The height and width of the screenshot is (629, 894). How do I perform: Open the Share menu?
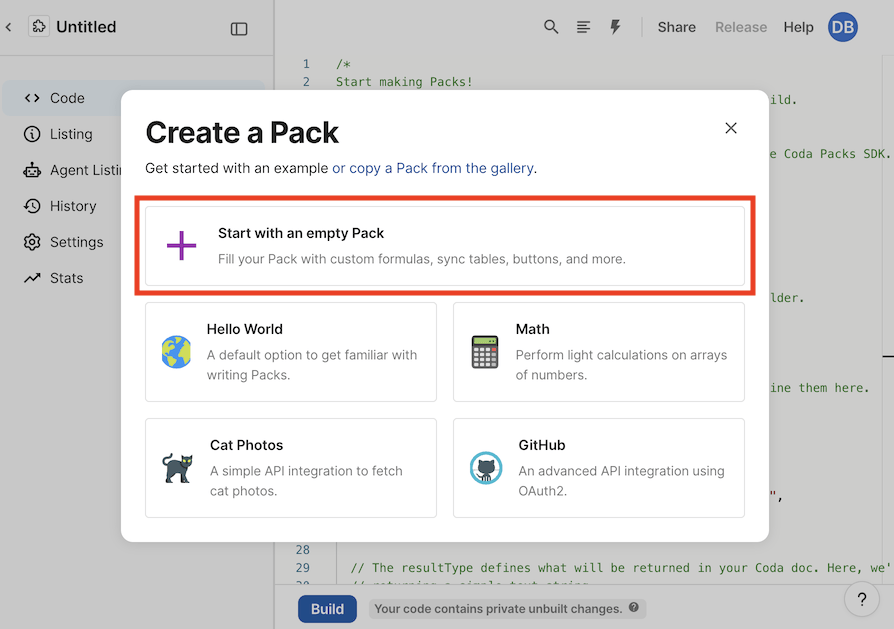[x=676, y=27]
